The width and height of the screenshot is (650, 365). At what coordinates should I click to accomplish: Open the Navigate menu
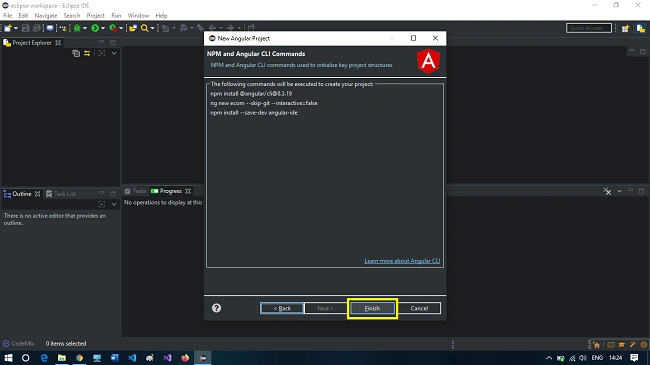[x=46, y=15]
